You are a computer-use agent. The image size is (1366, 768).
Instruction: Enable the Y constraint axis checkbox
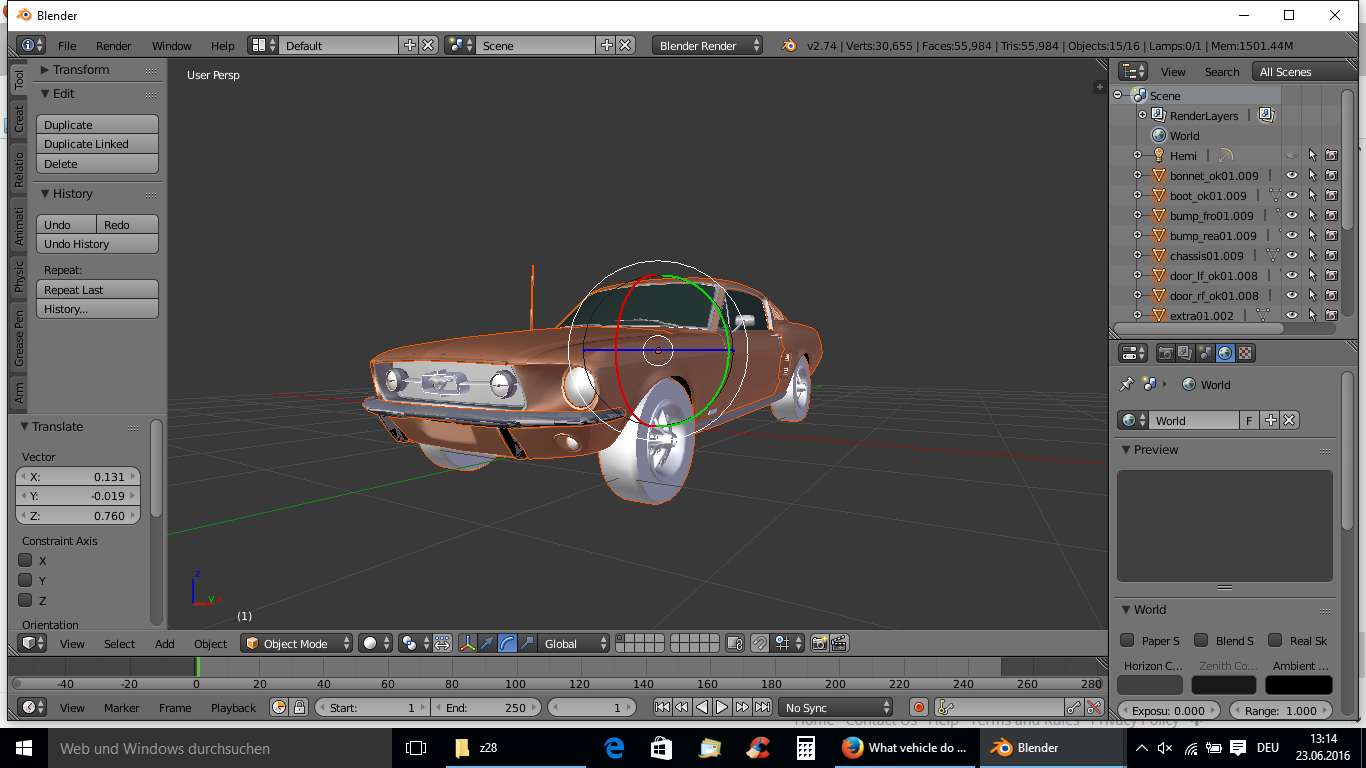pyautogui.click(x=26, y=580)
